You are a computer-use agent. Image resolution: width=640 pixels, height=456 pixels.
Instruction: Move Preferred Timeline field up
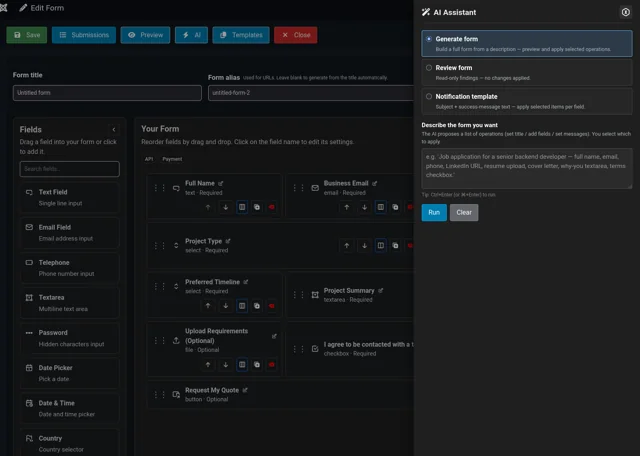[x=208, y=306]
